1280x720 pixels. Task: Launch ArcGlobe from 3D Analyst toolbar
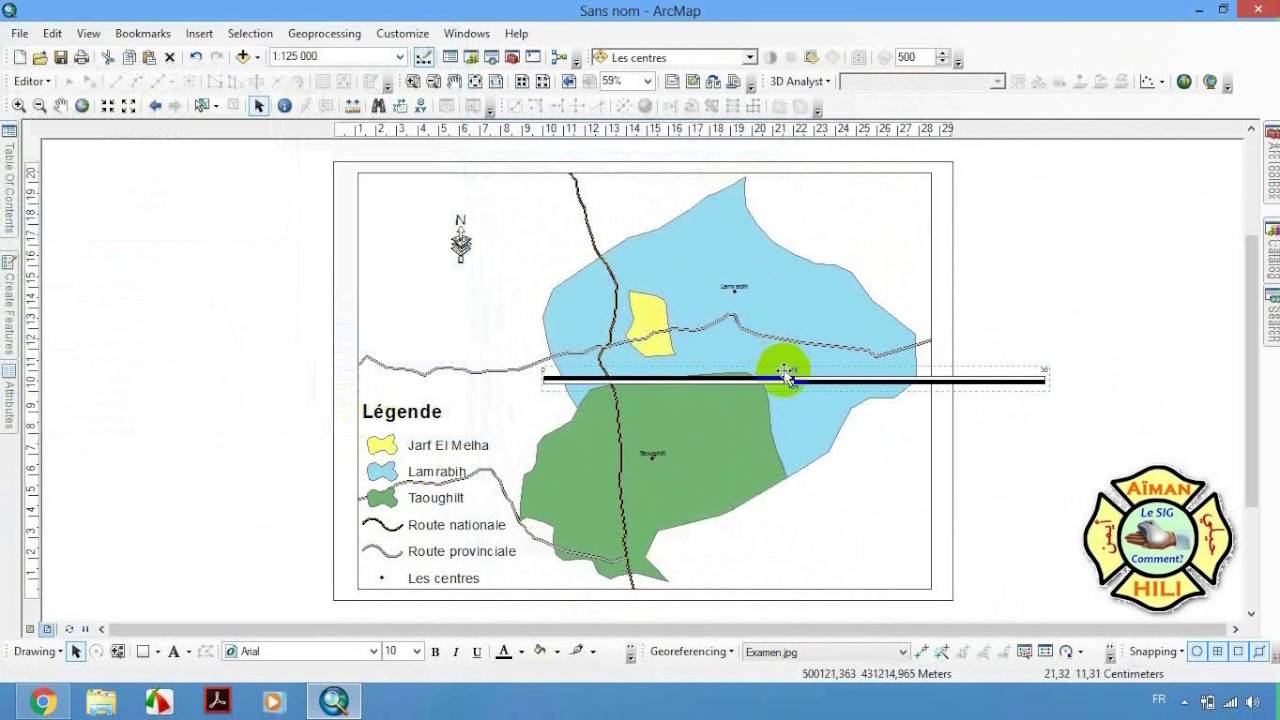[1211, 82]
